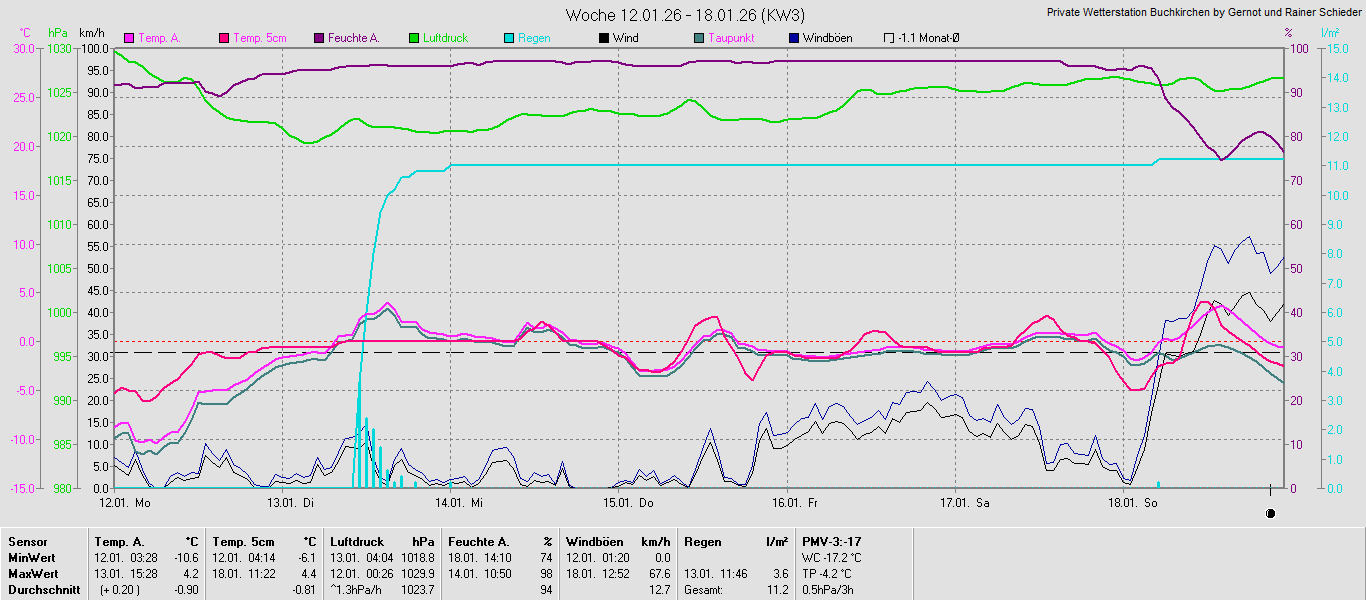Click the black Wind legend swatch
This screenshot has height=600, width=1366.
604,38
